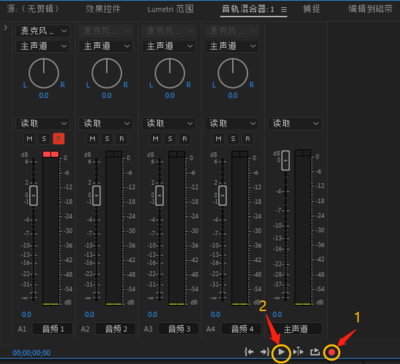The image size is (400, 364).
Task: Switch to the Edit to Tape tab
Action: tap(370, 9)
